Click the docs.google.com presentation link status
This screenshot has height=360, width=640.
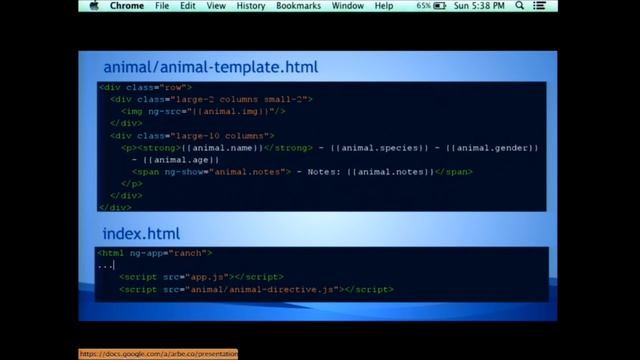click(158, 354)
